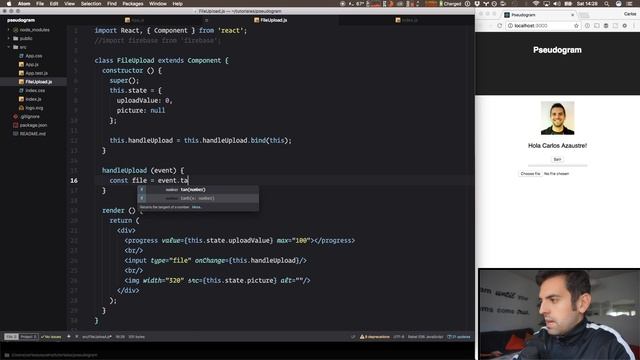
Task: Click the volume icon in the menu bar
Action: point(557,4)
